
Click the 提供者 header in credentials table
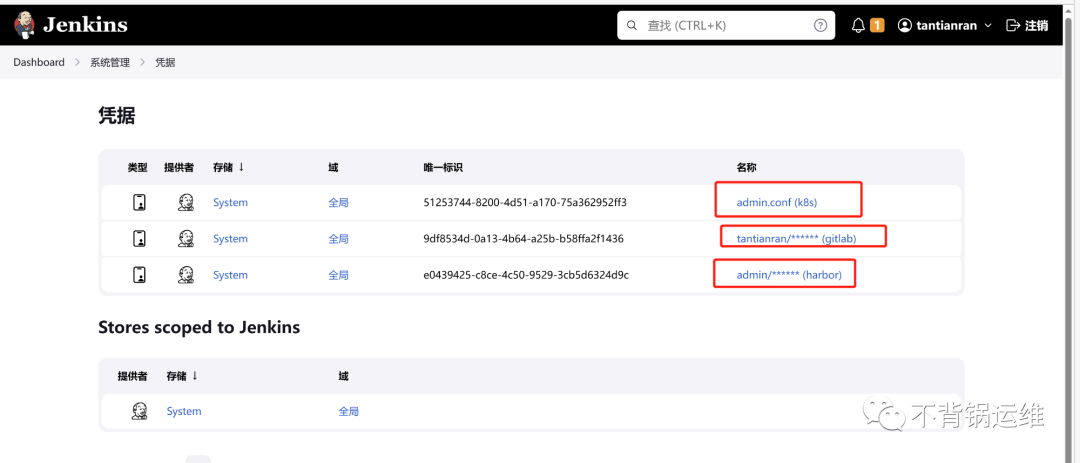179,167
